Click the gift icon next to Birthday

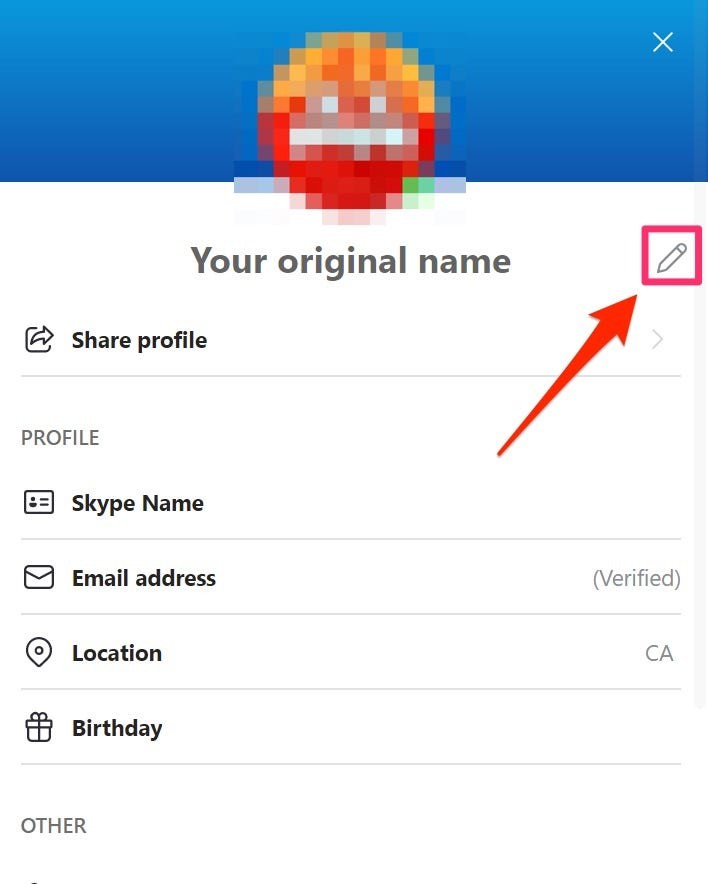(37, 728)
